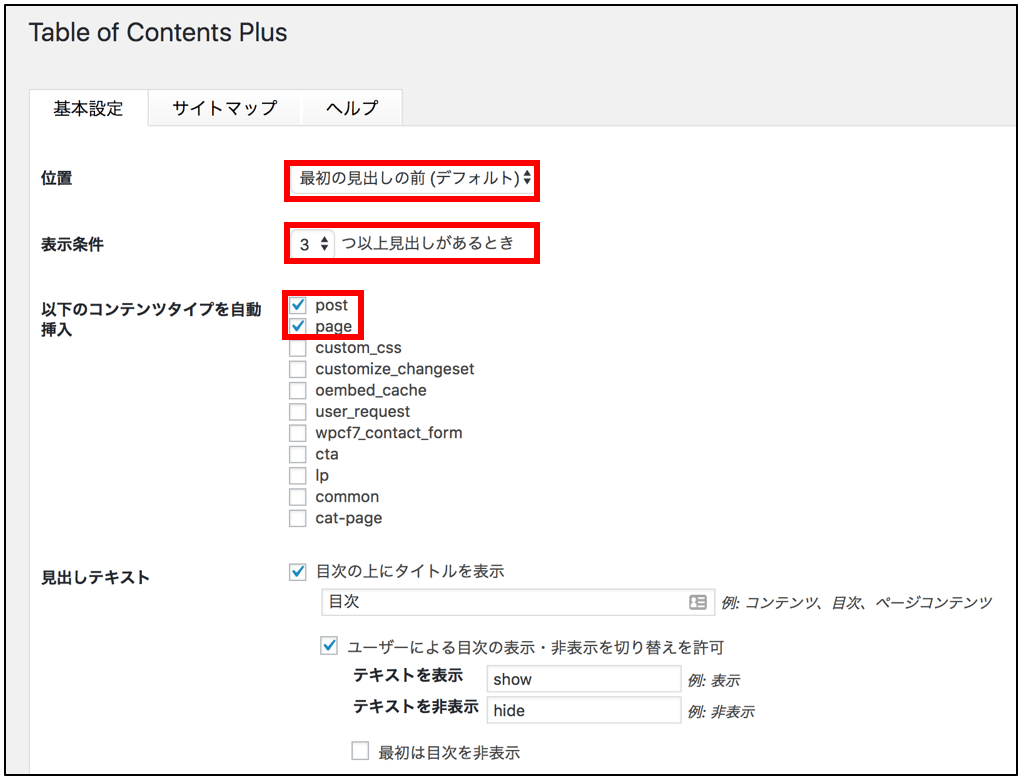Click the 以下のコンテンツタイプを自動挿入 label

[152, 319]
